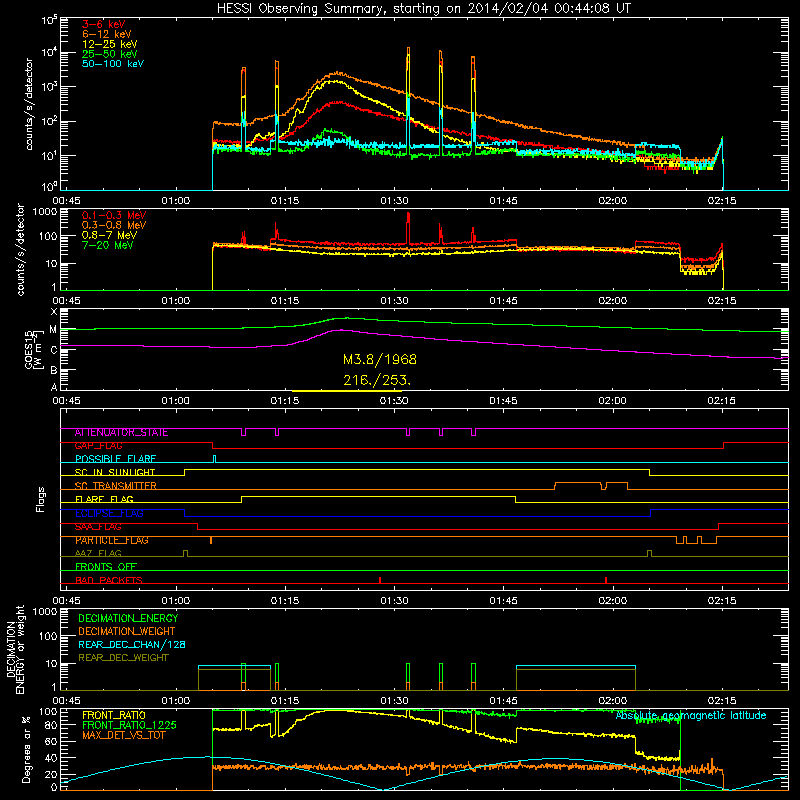Select the yellow FRONT_RATIO legend label
The image size is (800, 800).
[x=114, y=715]
